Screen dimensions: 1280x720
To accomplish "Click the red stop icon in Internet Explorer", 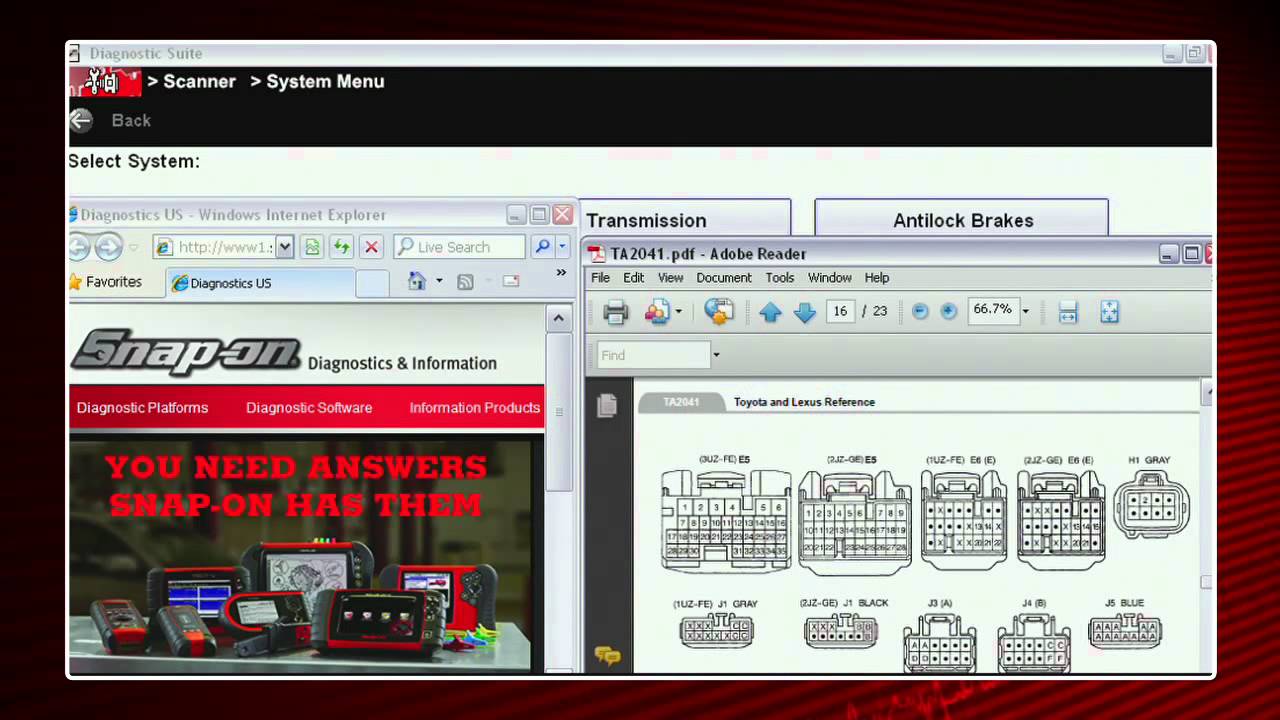I will [371, 247].
